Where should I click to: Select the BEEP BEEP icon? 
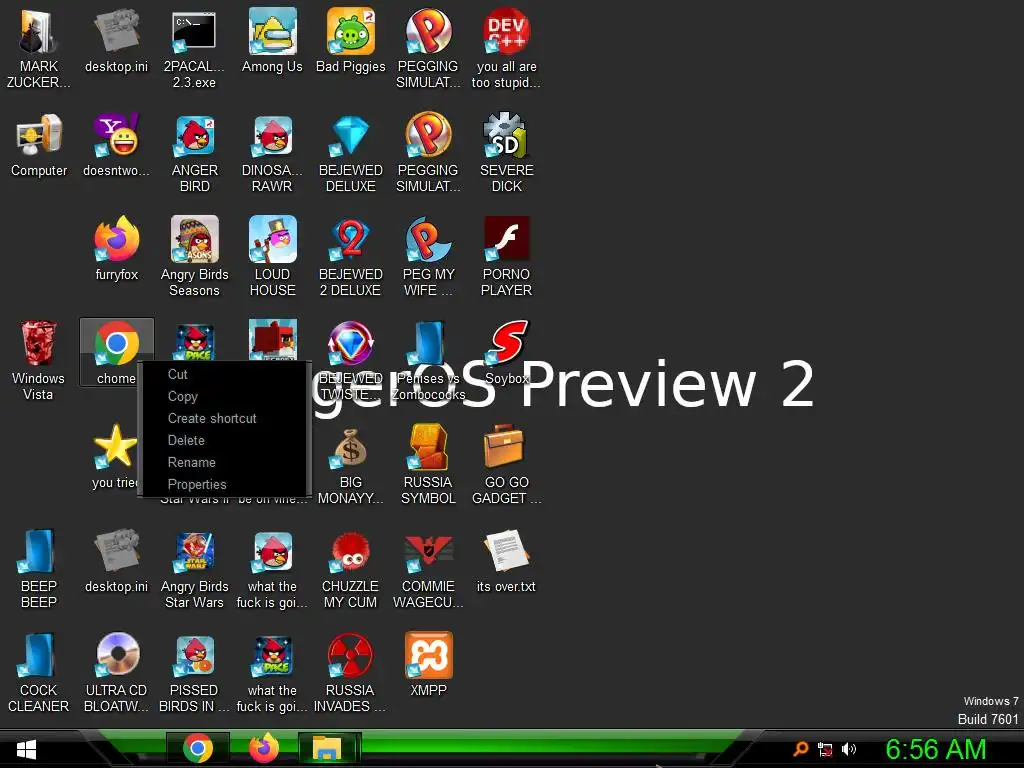[38, 568]
